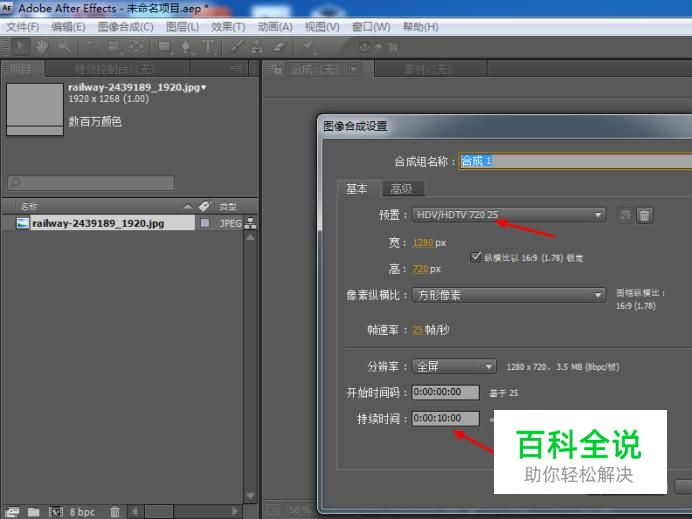Open the preset dropdown HDV/HDTV 720 25
Screen dimensions: 692x519
(509, 215)
